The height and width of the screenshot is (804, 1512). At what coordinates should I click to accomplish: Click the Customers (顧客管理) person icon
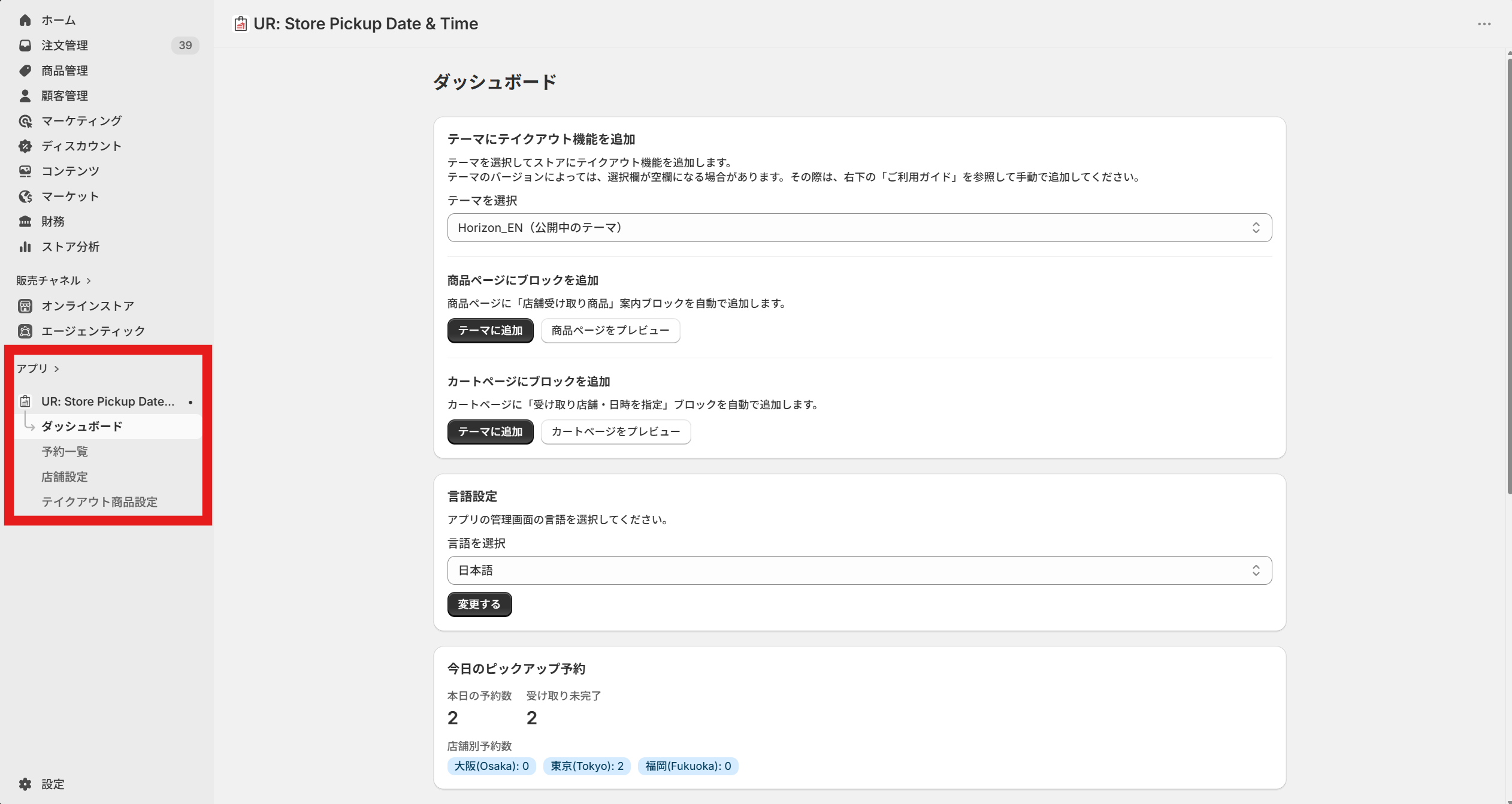pyautogui.click(x=25, y=96)
